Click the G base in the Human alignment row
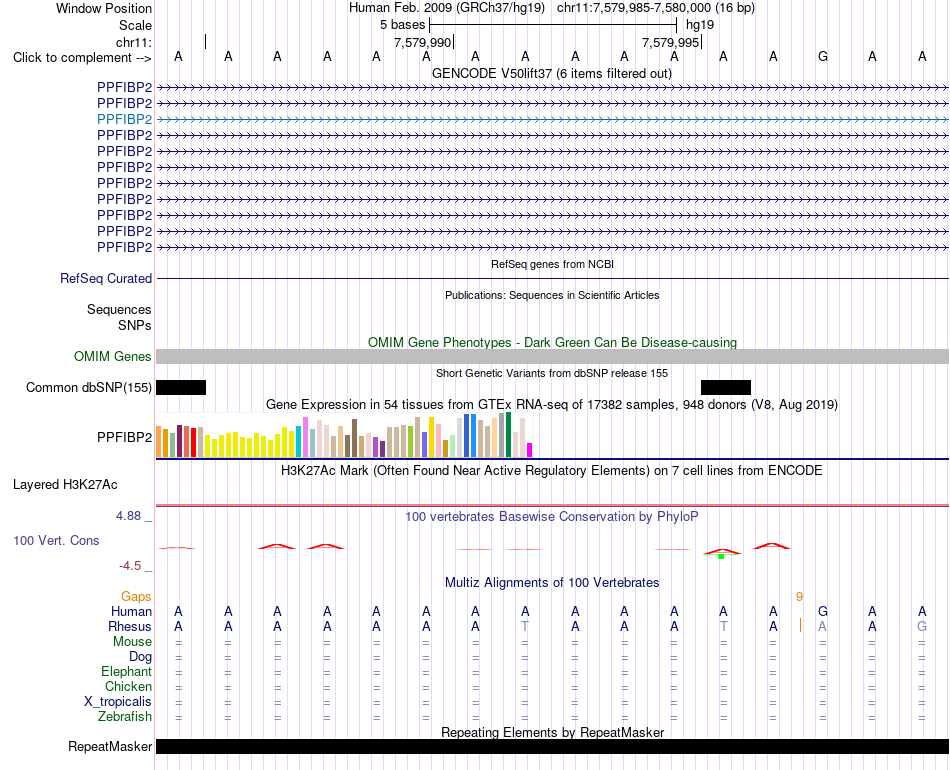Image resolution: width=950 pixels, height=770 pixels. (x=823, y=611)
